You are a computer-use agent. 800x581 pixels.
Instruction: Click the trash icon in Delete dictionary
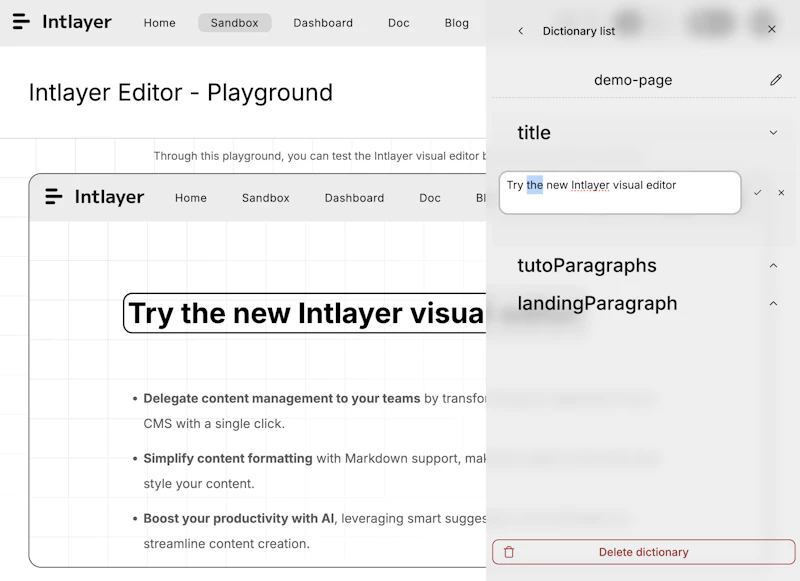tap(509, 552)
